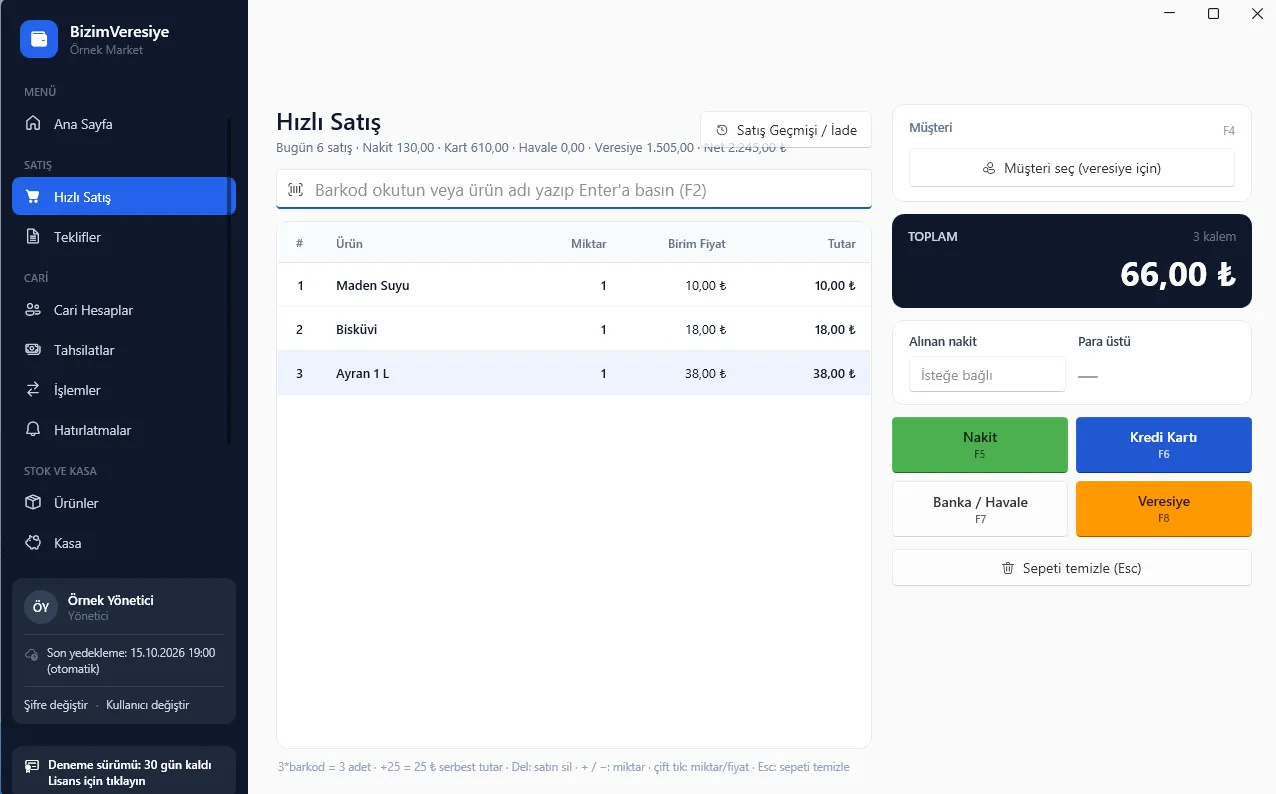Click the arrows icon beside İşlemler
The image size is (1276, 794).
click(33, 390)
